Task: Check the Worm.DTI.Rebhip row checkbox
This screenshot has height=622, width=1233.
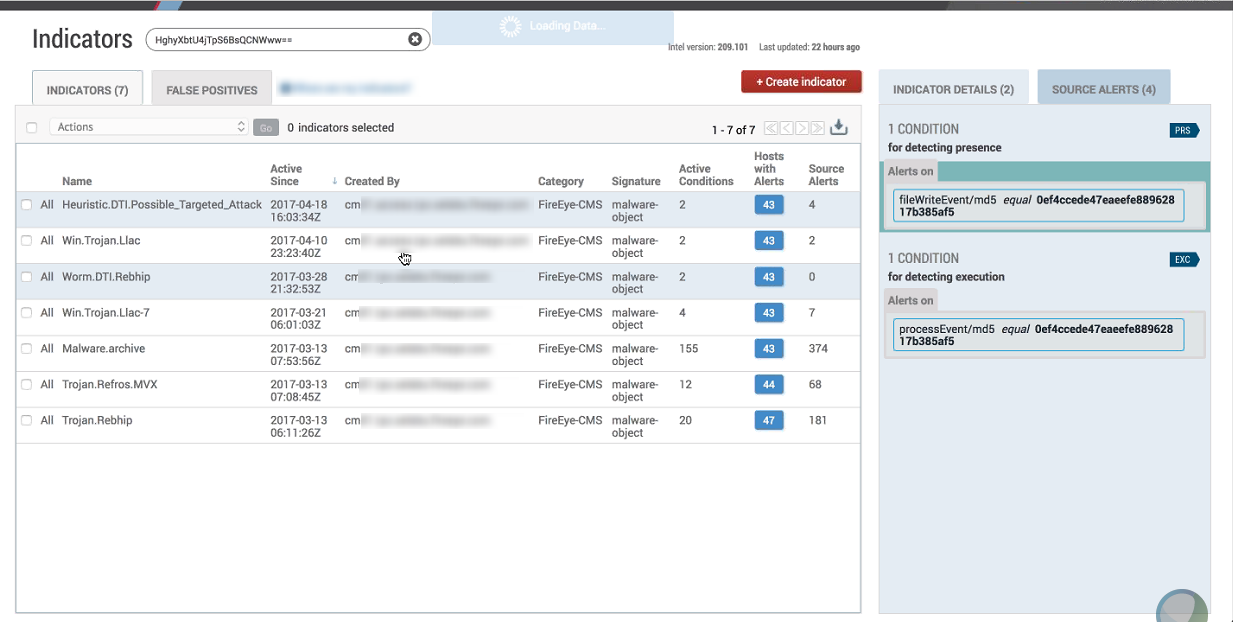Action: click(x=27, y=277)
